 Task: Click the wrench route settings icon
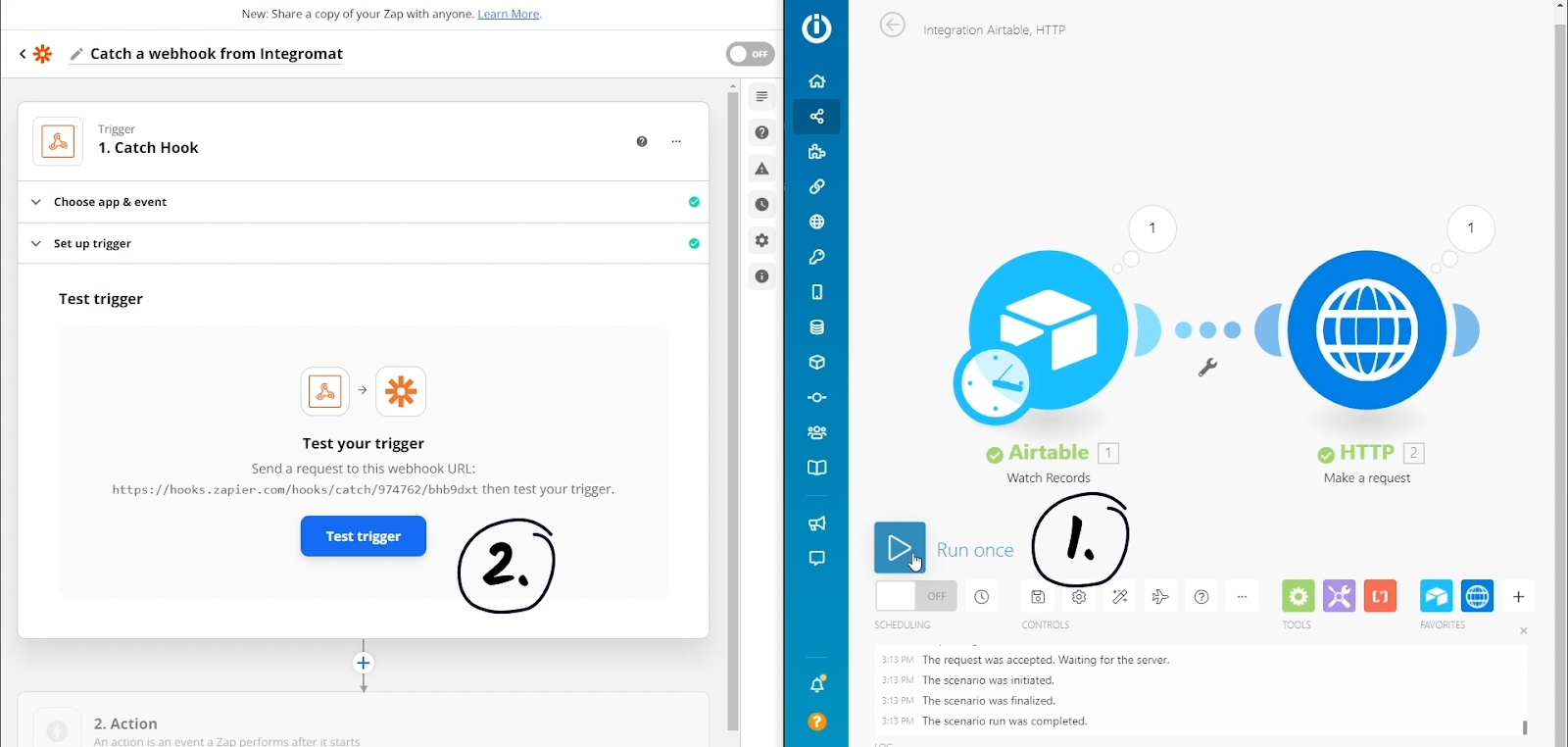pyautogui.click(x=1207, y=368)
